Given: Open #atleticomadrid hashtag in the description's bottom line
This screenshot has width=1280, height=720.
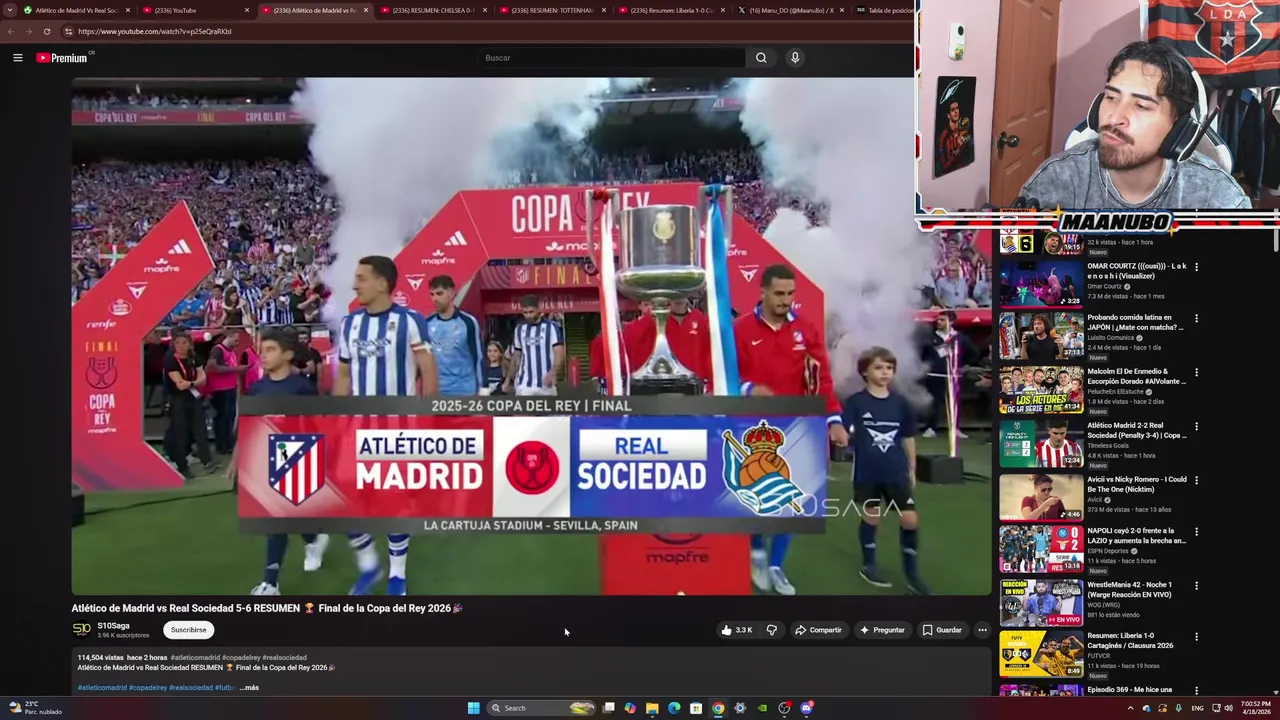Looking at the screenshot, I should pos(102,688).
